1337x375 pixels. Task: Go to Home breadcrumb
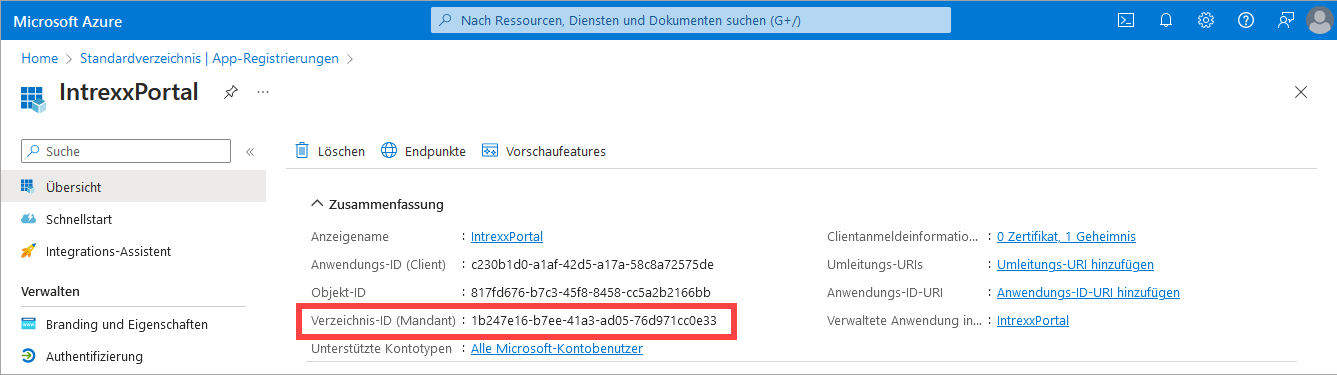click(x=39, y=59)
